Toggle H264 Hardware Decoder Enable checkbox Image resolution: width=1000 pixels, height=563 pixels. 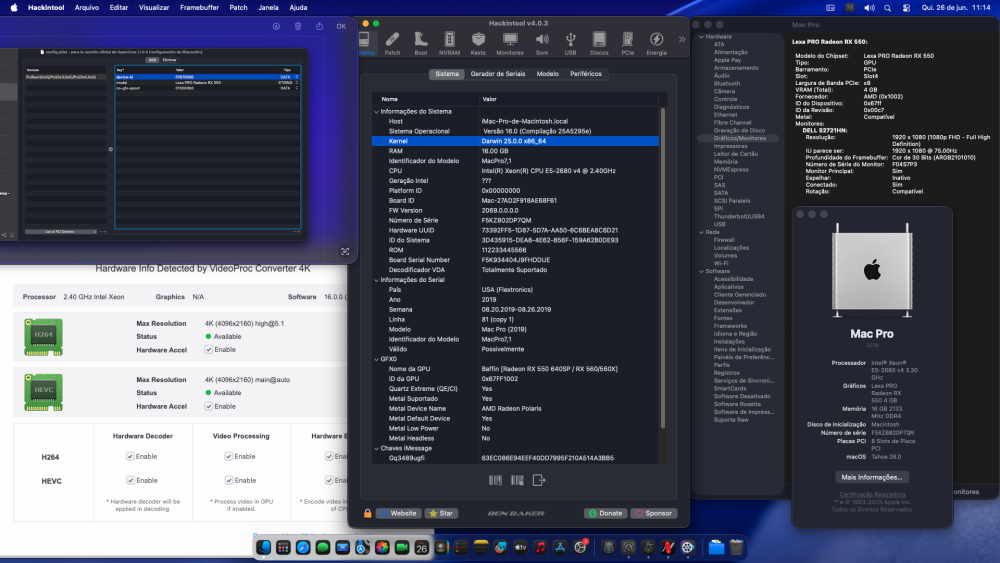[130, 457]
